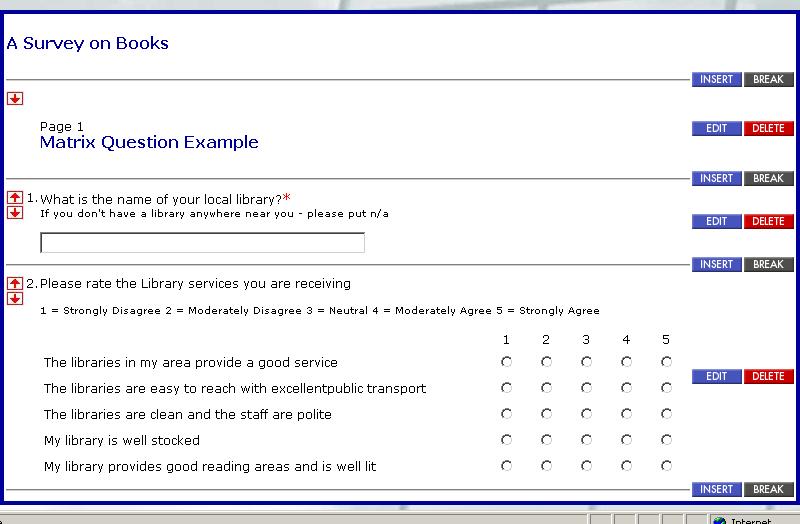This screenshot has height=524, width=800.
Task: Delete the Page 1 header section
Action: tap(768, 128)
